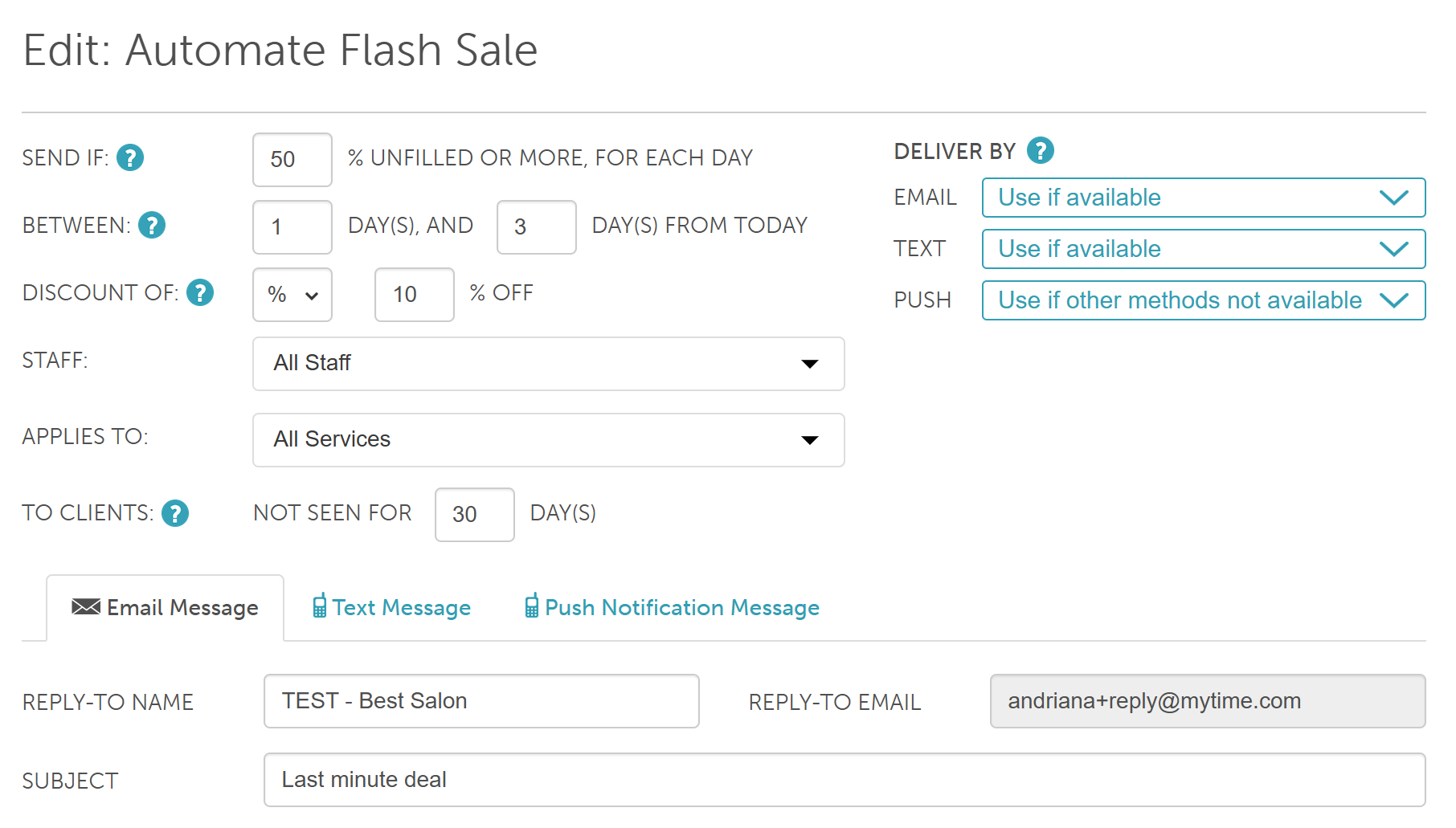This screenshot has height=828, width=1456.
Task: Click the phone icon beside Text Message
Action: (x=320, y=606)
